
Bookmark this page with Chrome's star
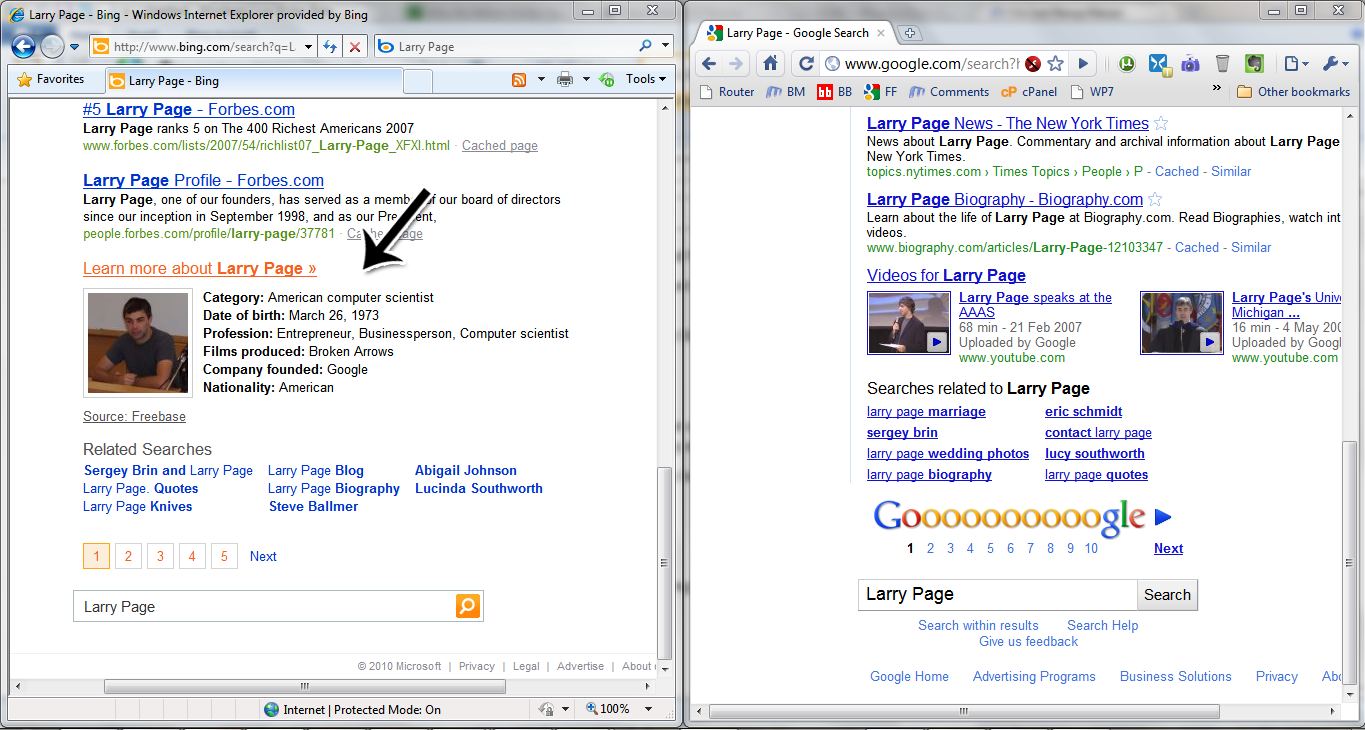pos(1056,64)
